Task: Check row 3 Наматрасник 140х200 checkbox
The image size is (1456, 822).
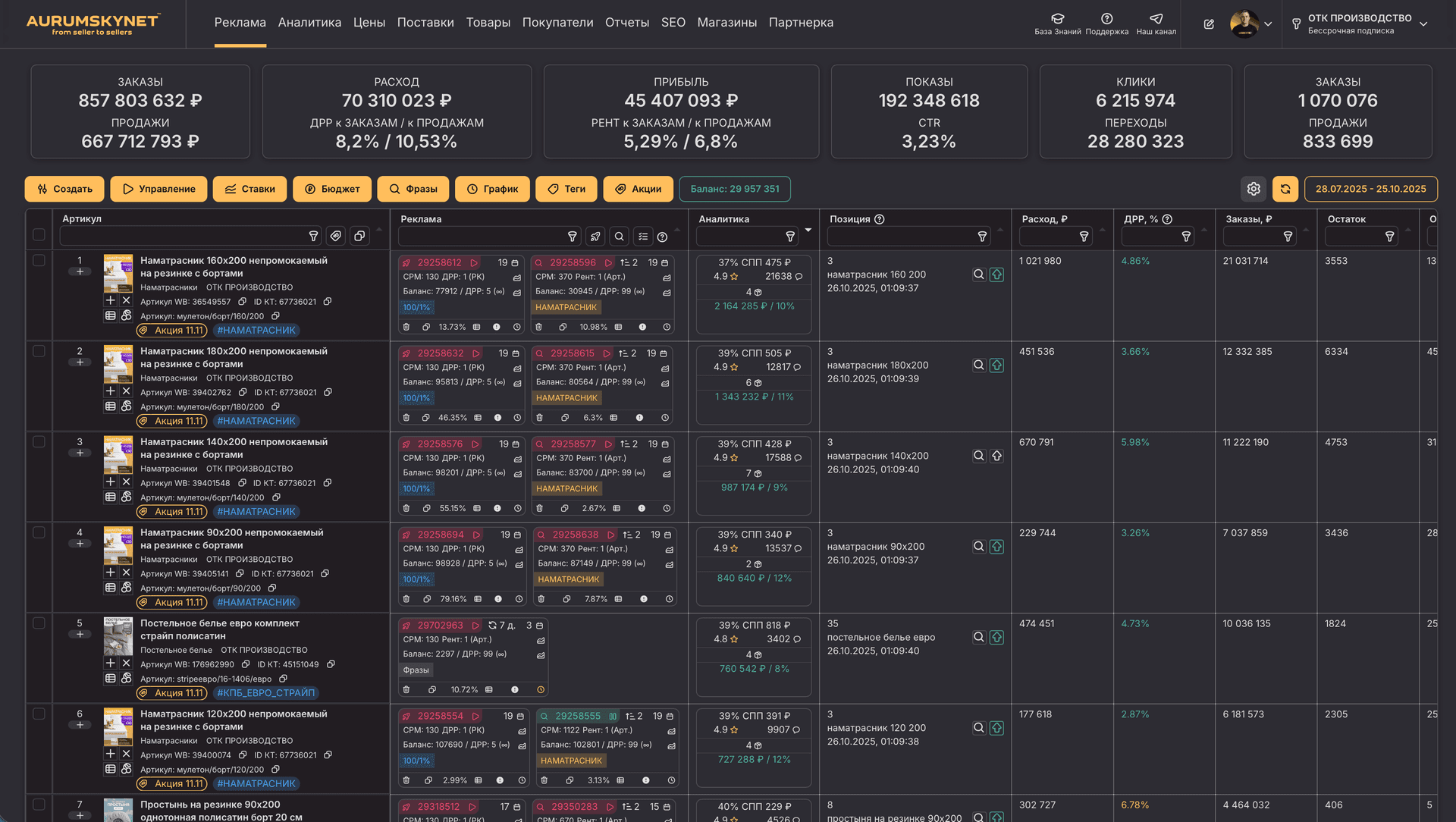Action: click(x=39, y=441)
